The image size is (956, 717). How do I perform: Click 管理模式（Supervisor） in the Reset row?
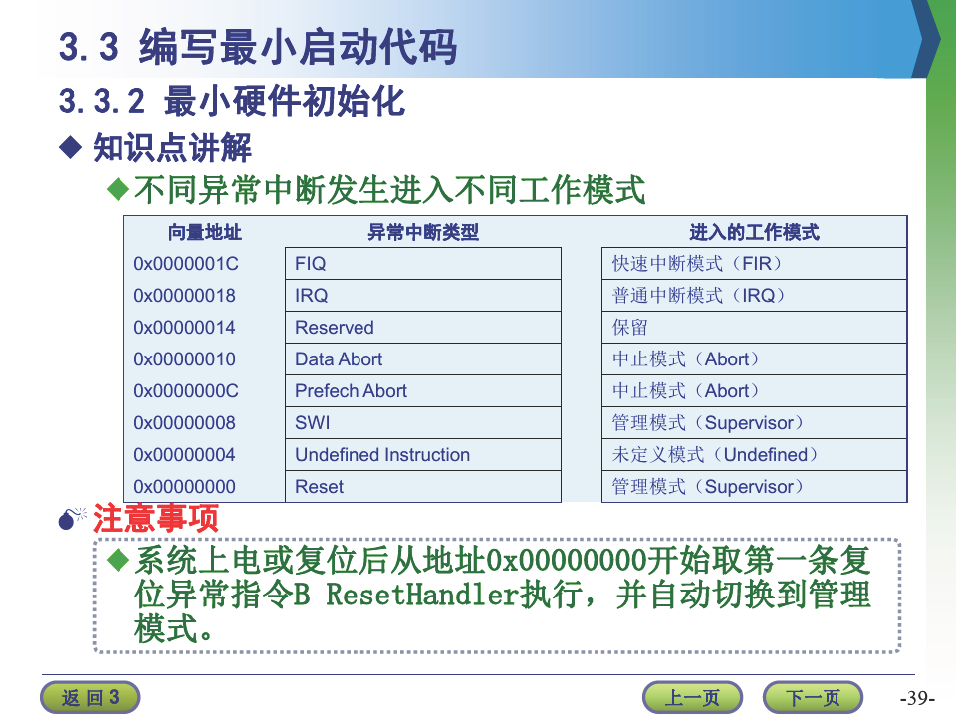coord(754,487)
